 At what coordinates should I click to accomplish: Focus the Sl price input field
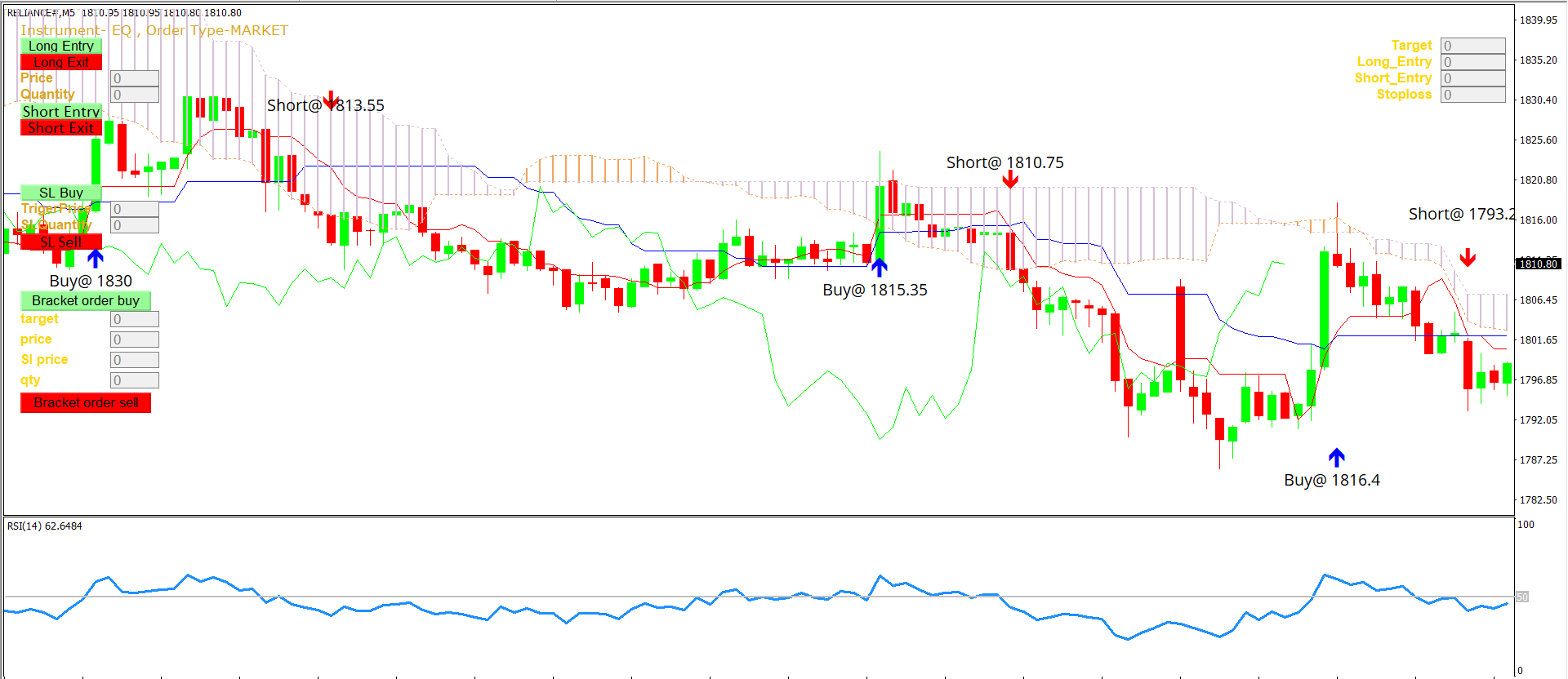(135, 360)
